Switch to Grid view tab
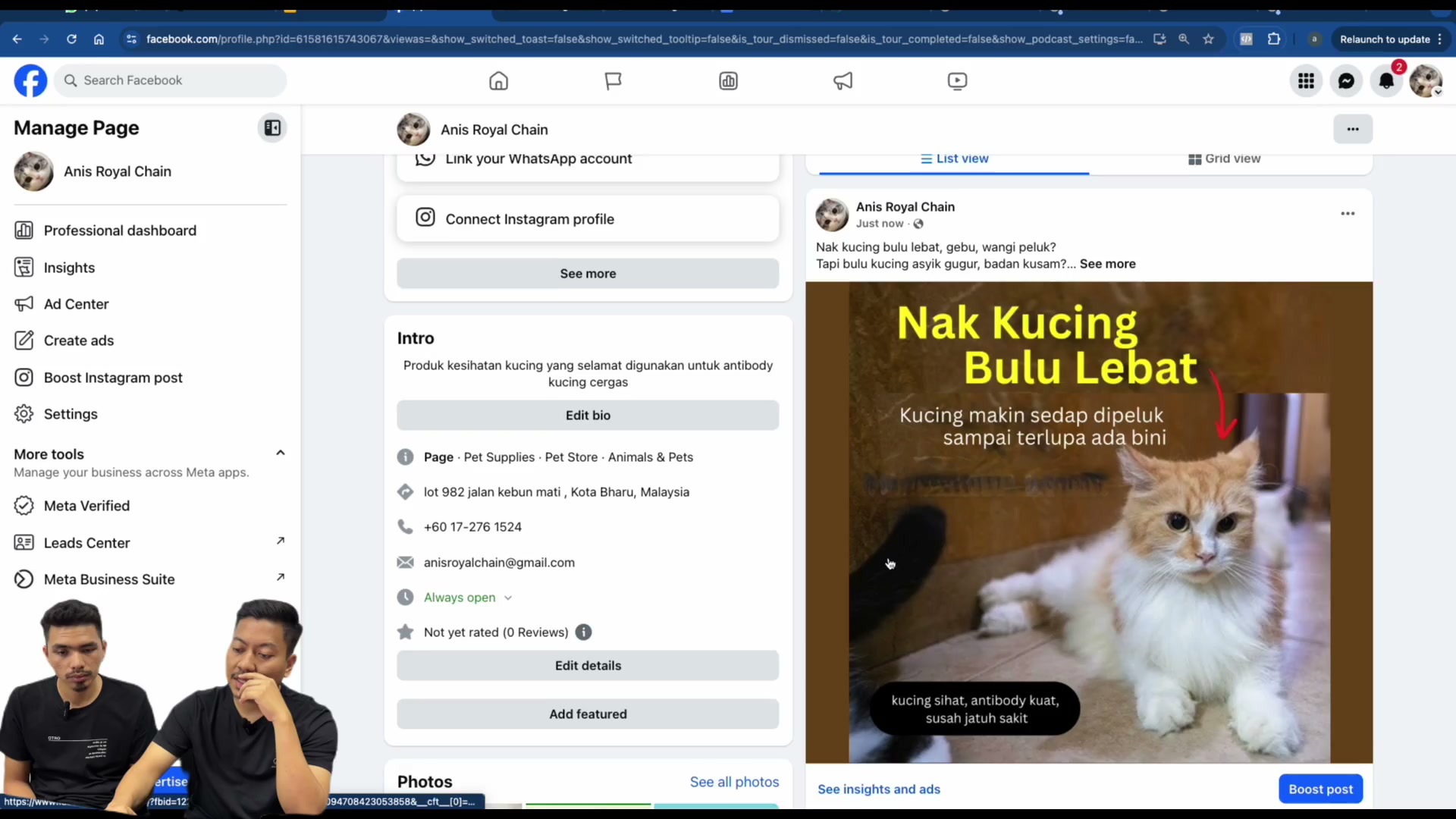Screen dimensions: 1456x819 (1224, 158)
